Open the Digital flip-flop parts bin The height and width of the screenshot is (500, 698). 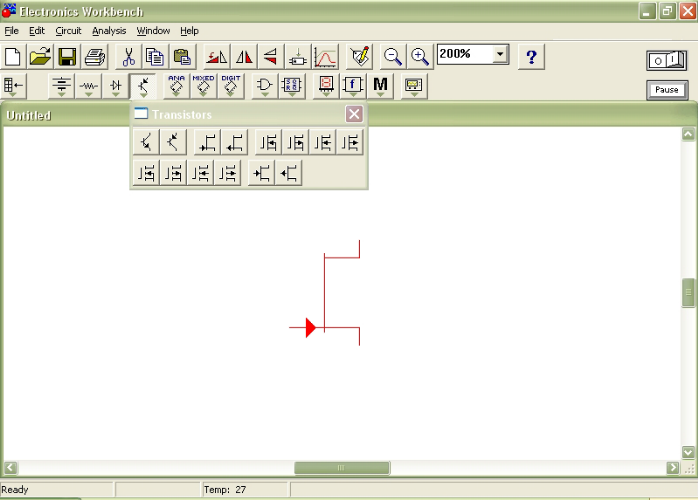coord(292,85)
